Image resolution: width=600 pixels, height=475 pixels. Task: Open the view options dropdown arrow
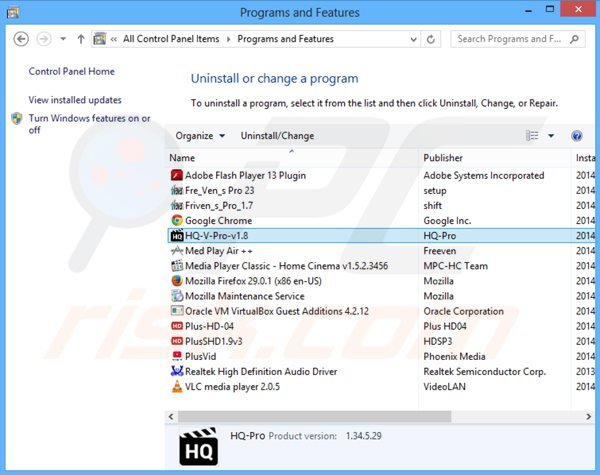tap(551, 136)
